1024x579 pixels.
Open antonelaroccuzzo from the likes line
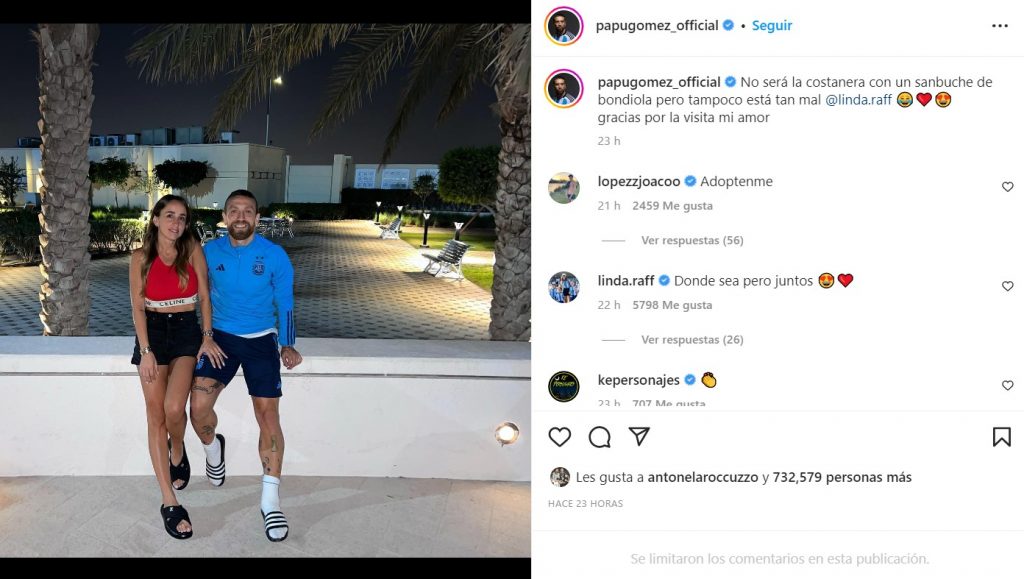coord(703,477)
